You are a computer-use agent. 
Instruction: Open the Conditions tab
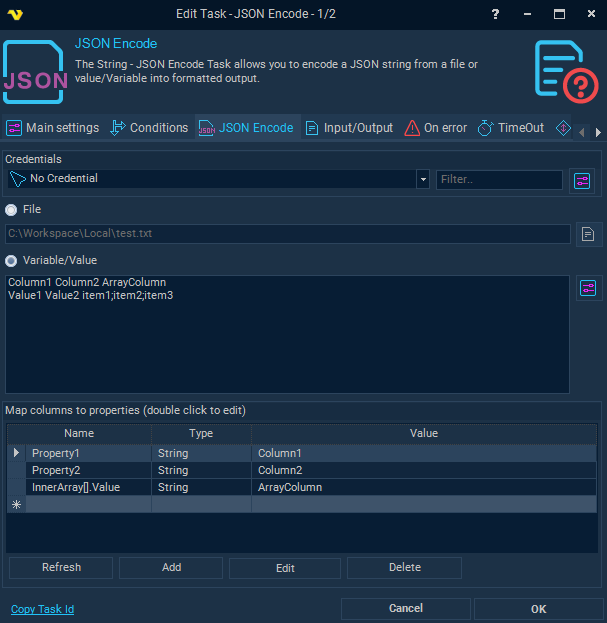tap(149, 128)
